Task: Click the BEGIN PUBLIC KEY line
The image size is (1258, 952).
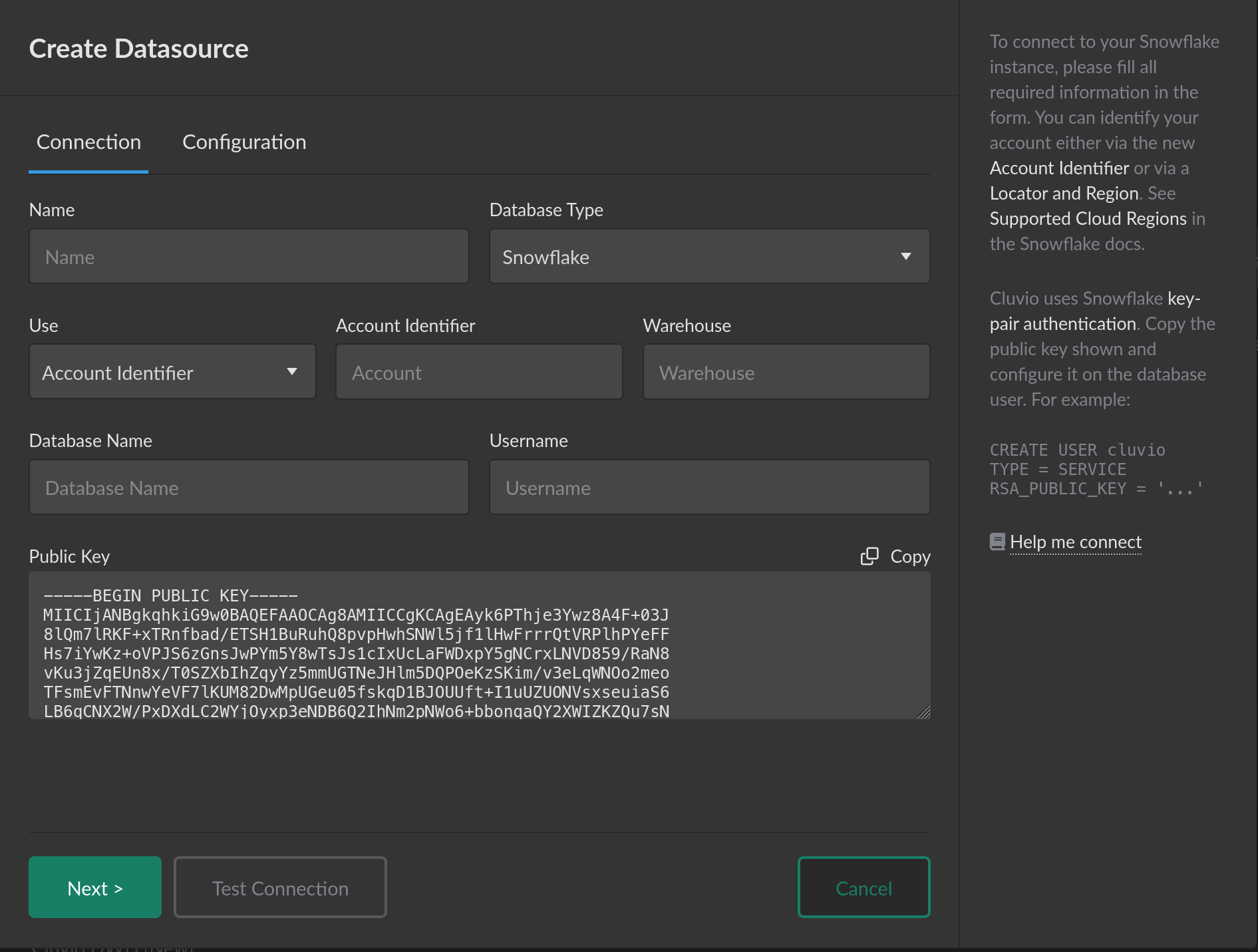Action: point(170,595)
